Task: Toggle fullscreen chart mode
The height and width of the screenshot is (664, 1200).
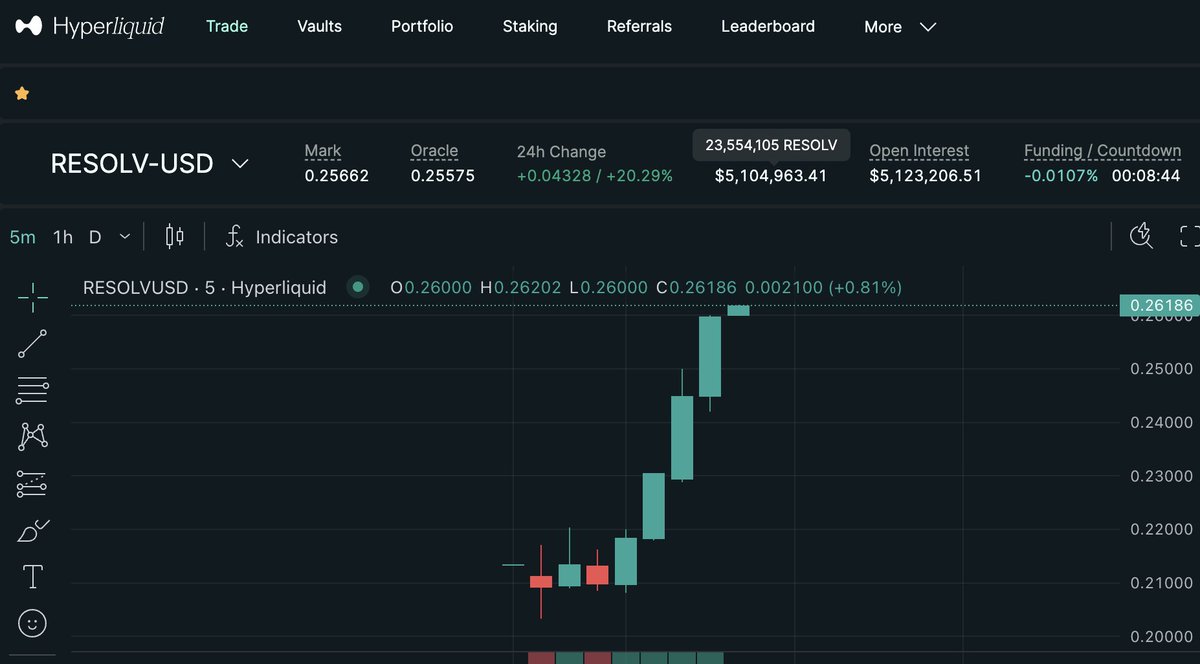Action: (1189, 236)
